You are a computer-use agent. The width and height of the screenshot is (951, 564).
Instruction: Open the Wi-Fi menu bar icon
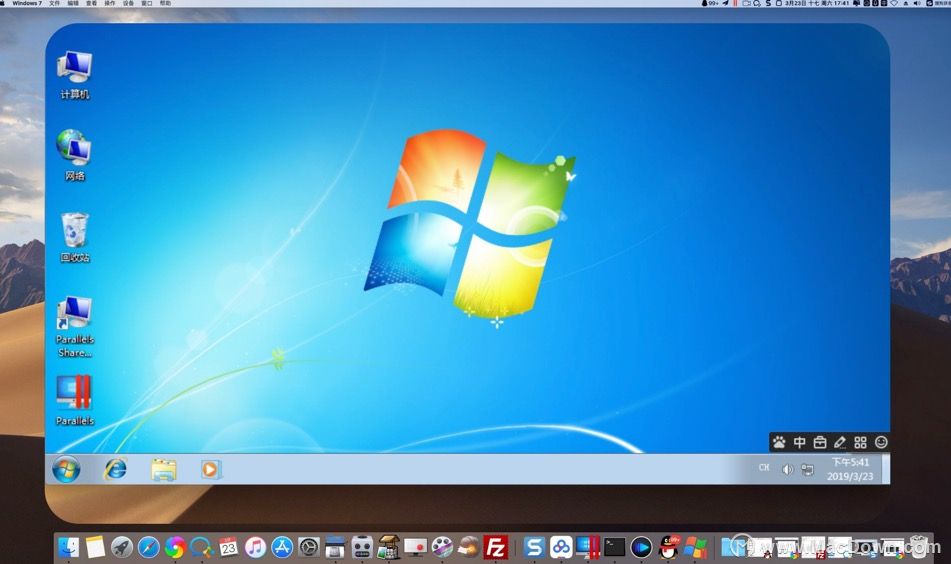(x=894, y=3)
